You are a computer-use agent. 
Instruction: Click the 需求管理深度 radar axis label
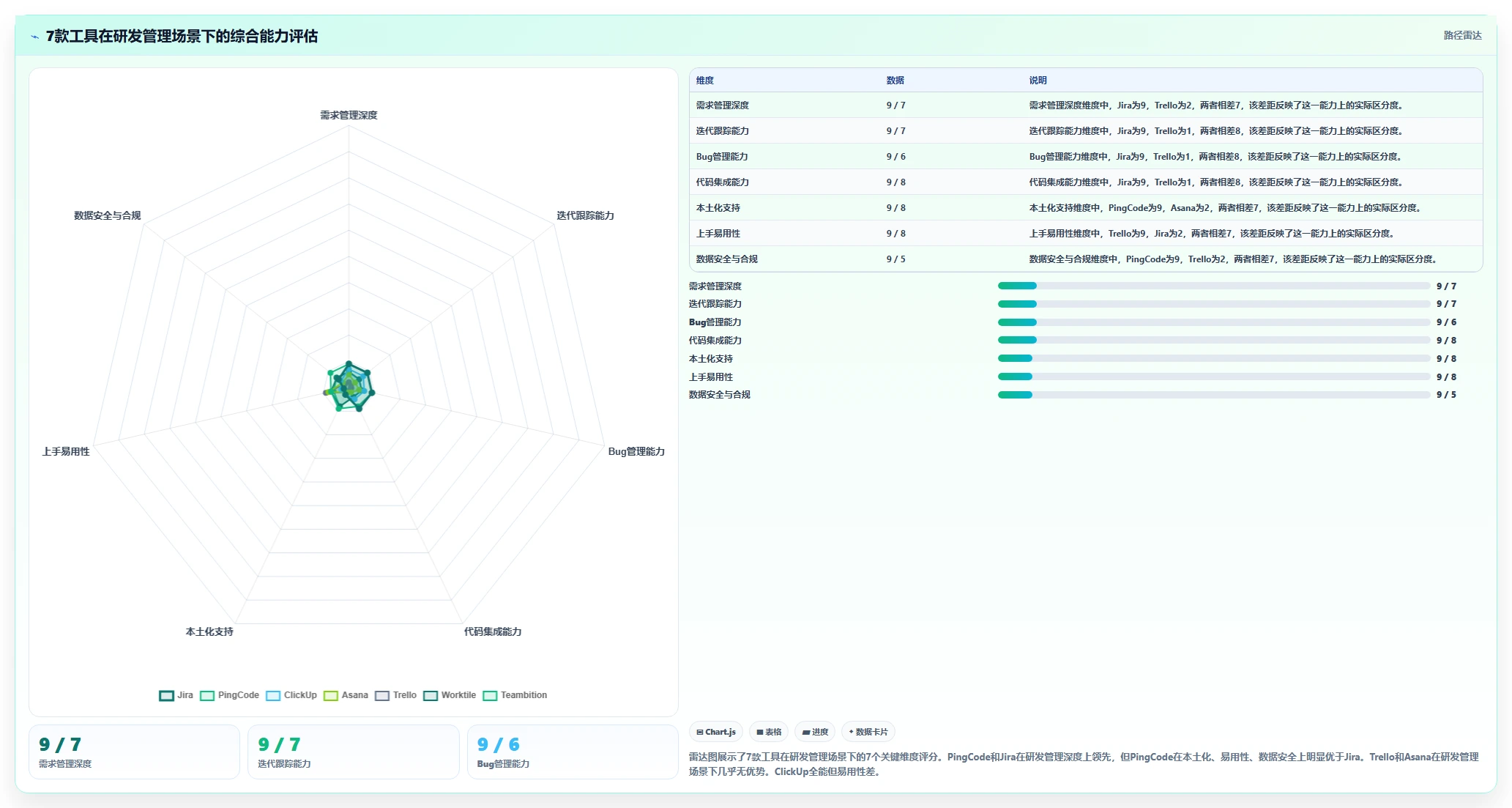click(x=349, y=115)
